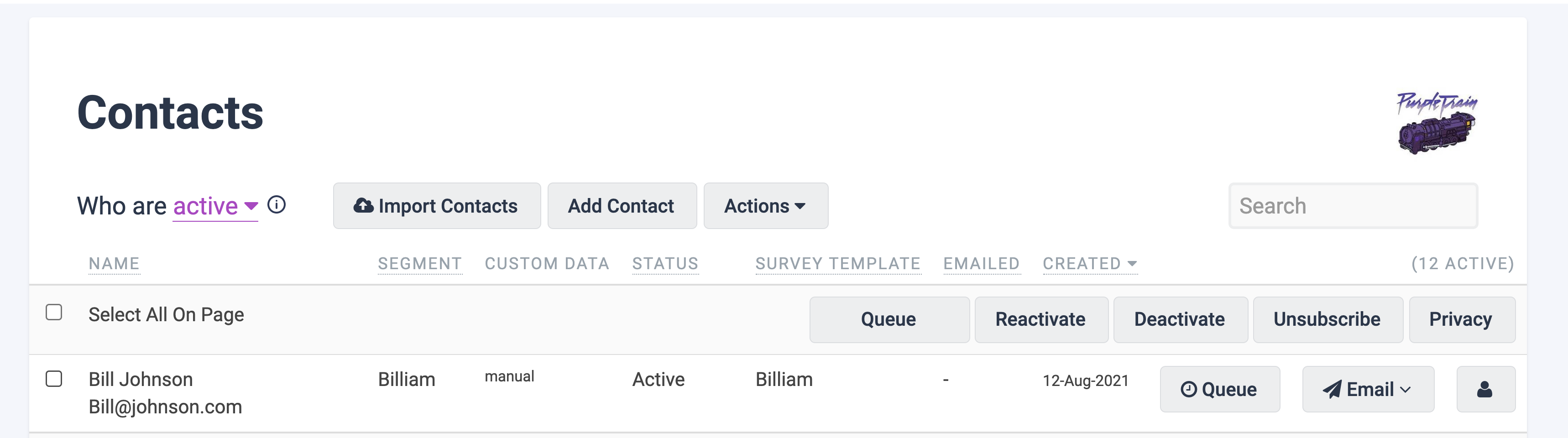Check the Bill Johnson contact checkbox

tap(54, 379)
